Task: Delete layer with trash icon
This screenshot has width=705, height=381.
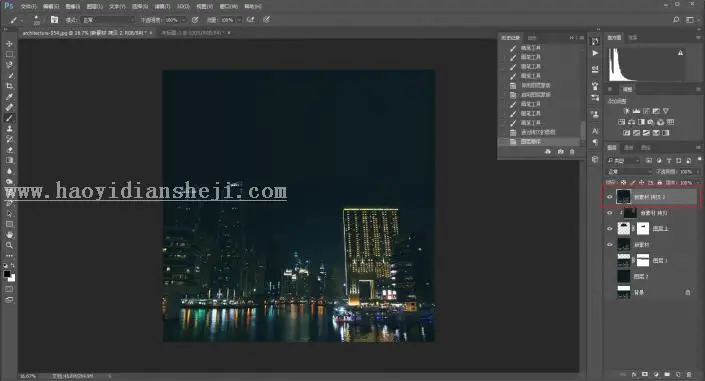Action: click(x=689, y=374)
